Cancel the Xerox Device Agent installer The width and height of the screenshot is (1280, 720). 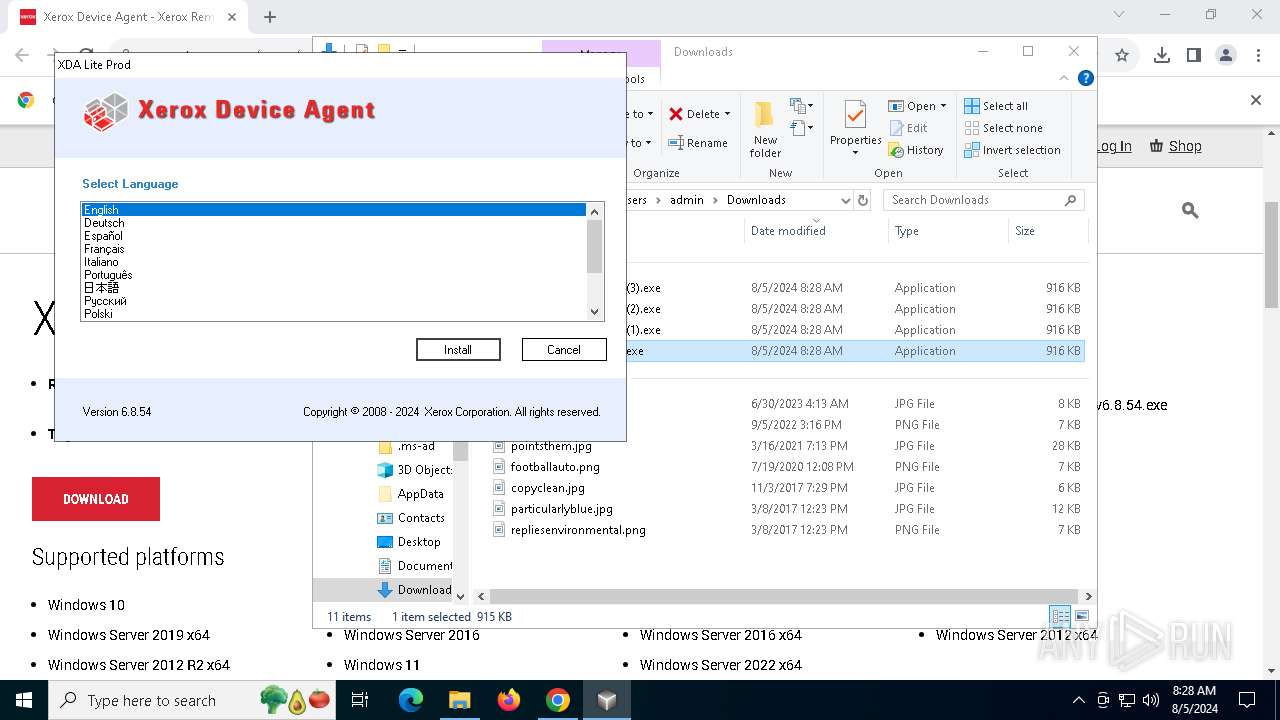tap(564, 350)
